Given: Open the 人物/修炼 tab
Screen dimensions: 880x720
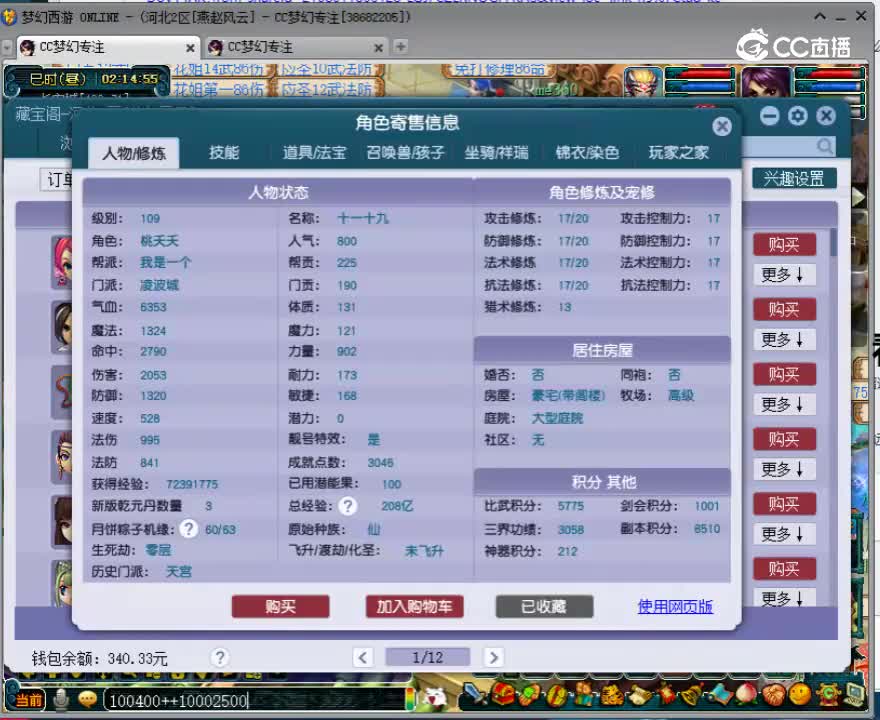Looking at the screenshot, I should (x=134, y=153).
